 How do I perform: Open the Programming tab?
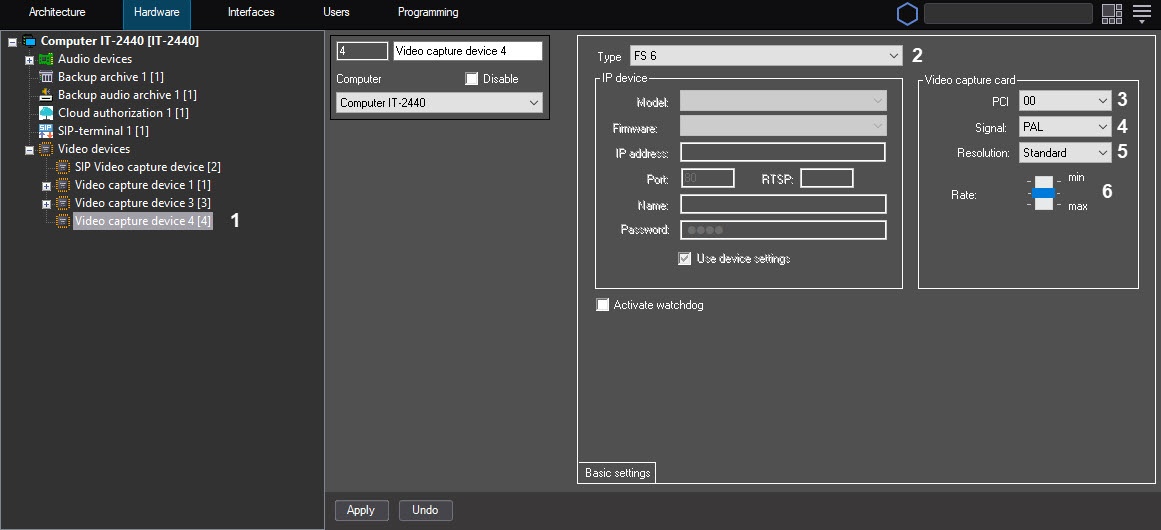[428, 13]
